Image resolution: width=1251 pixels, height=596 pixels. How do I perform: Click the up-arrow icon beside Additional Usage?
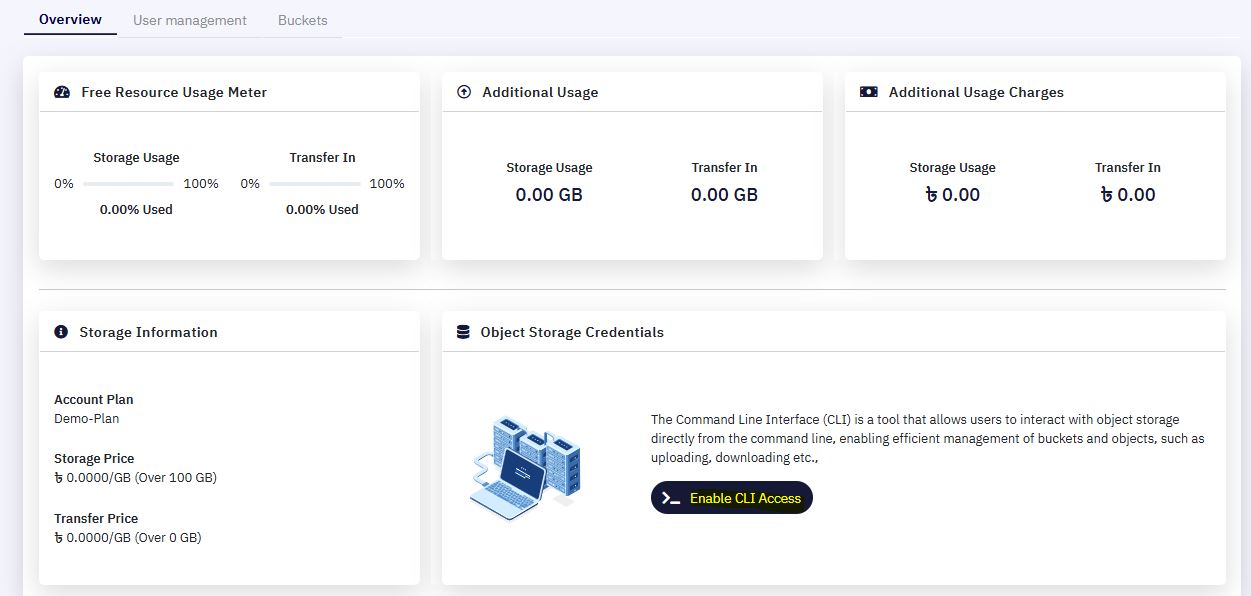click(464, 92)
